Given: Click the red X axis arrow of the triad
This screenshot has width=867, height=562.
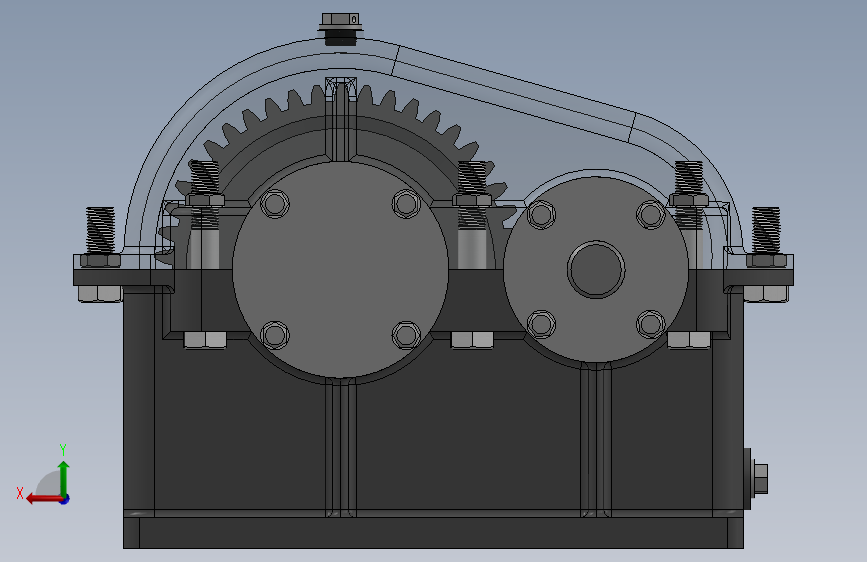Looking at the screenshot, I should point(43,499).
